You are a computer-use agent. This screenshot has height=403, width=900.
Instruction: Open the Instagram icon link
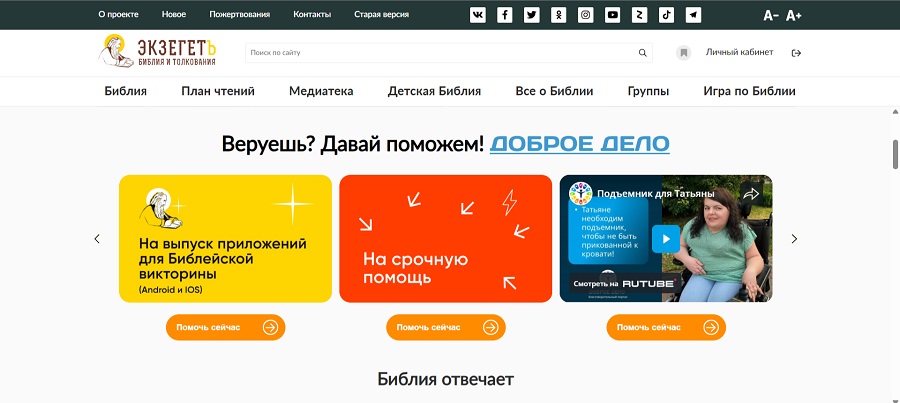point(586,15)
